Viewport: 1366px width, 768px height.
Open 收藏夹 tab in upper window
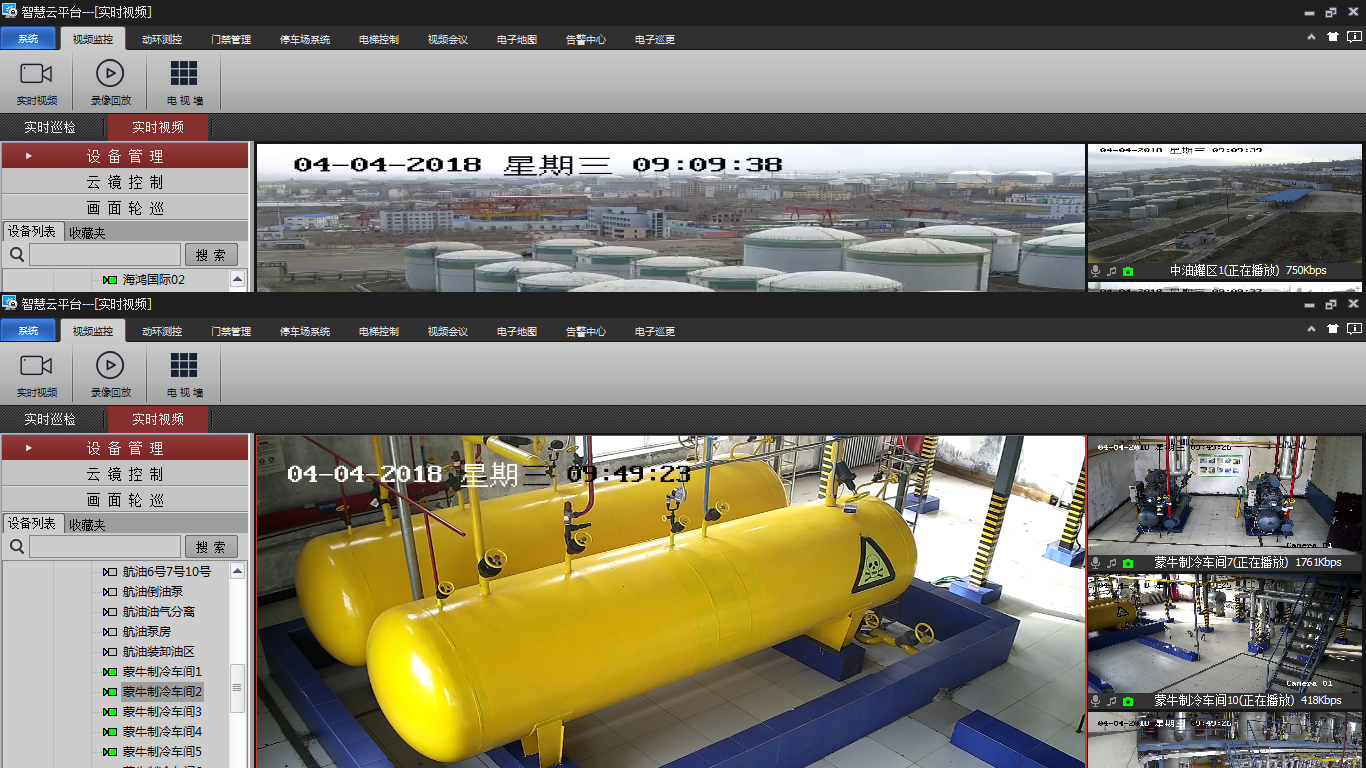(x=87, y=232)
